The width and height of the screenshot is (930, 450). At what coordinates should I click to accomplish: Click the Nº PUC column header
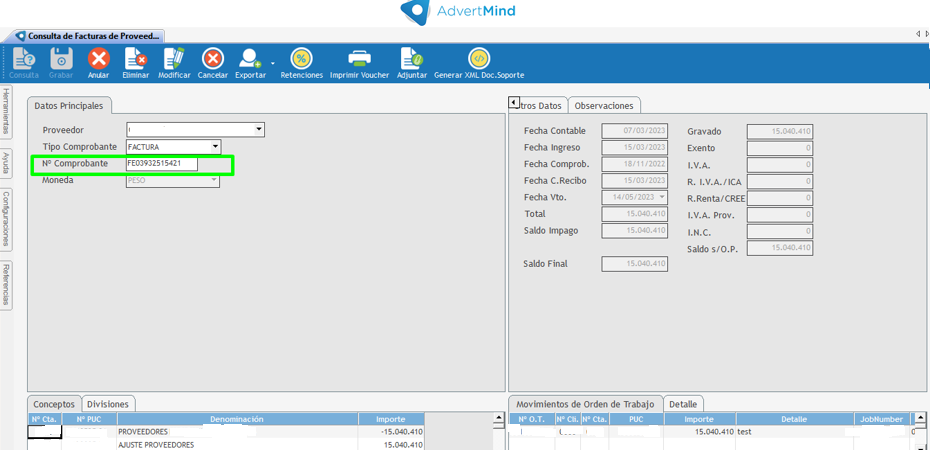coord(90,419)
